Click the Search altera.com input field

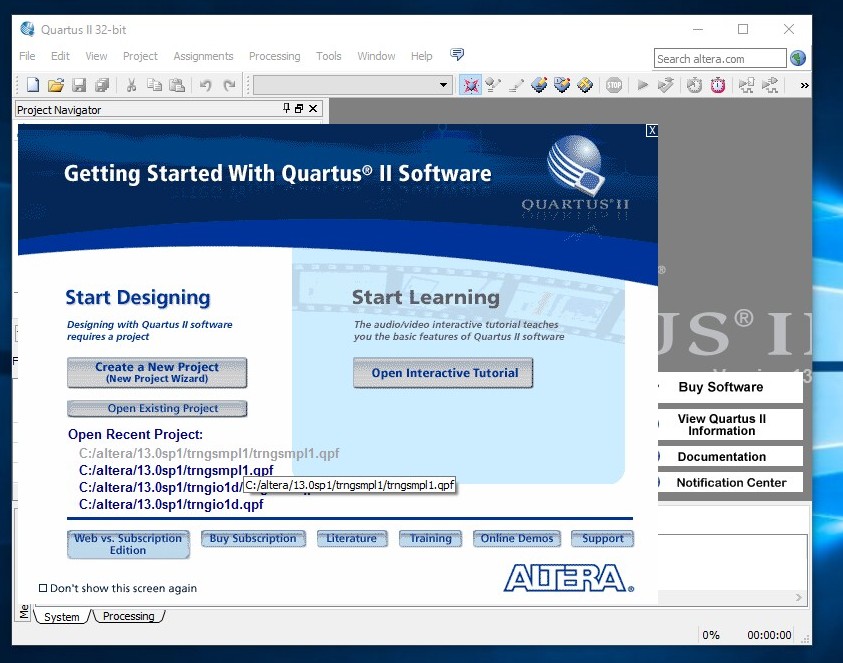tap(720, 59)
